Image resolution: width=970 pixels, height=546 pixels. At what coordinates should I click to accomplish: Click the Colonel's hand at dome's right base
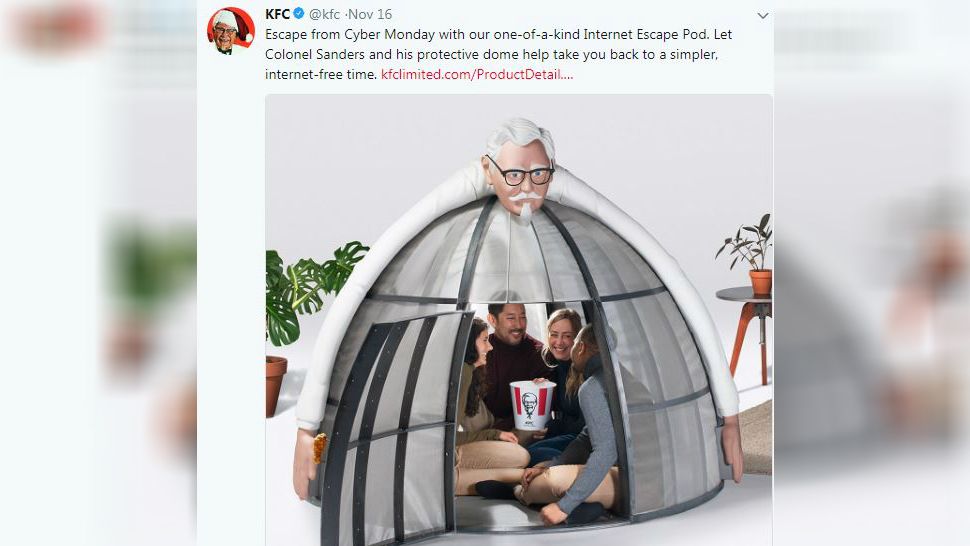pos(731,446)
